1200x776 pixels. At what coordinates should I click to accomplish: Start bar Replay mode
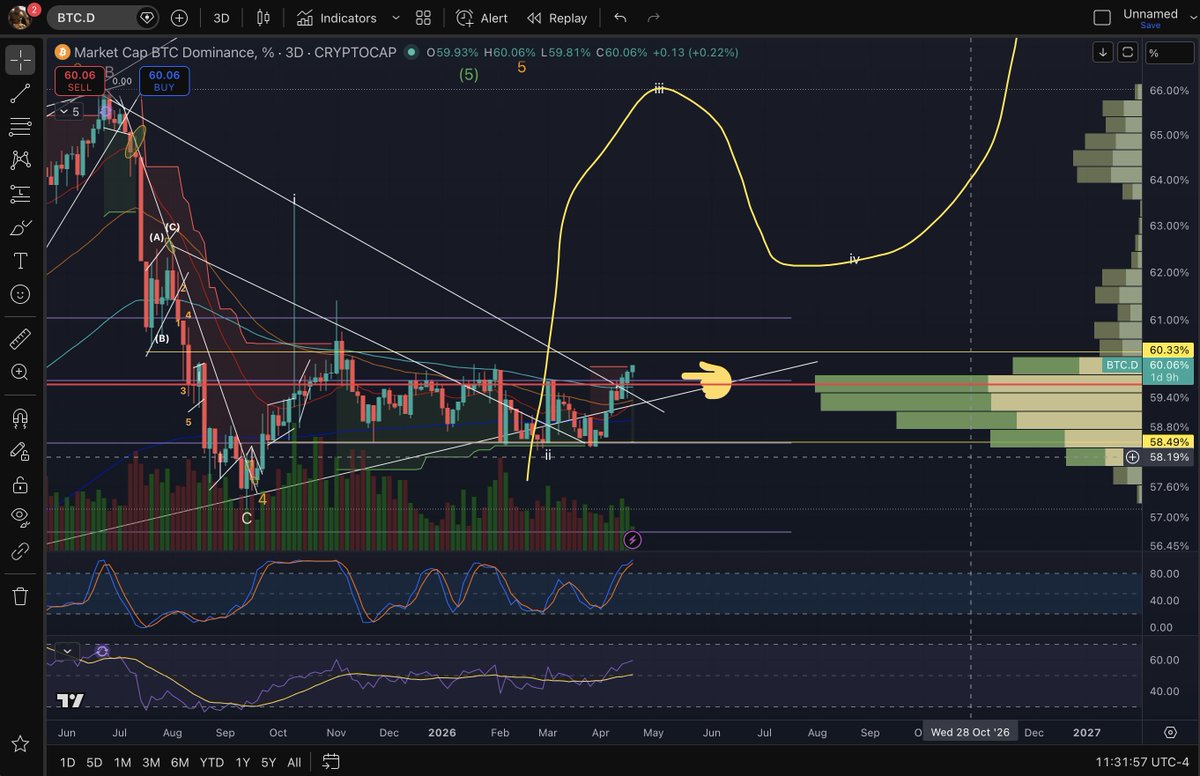pos(557,18)
